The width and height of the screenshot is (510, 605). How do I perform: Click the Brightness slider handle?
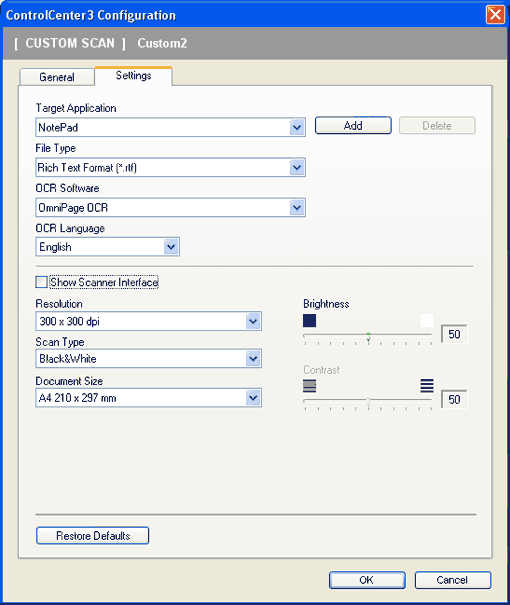tap(368, 337)
